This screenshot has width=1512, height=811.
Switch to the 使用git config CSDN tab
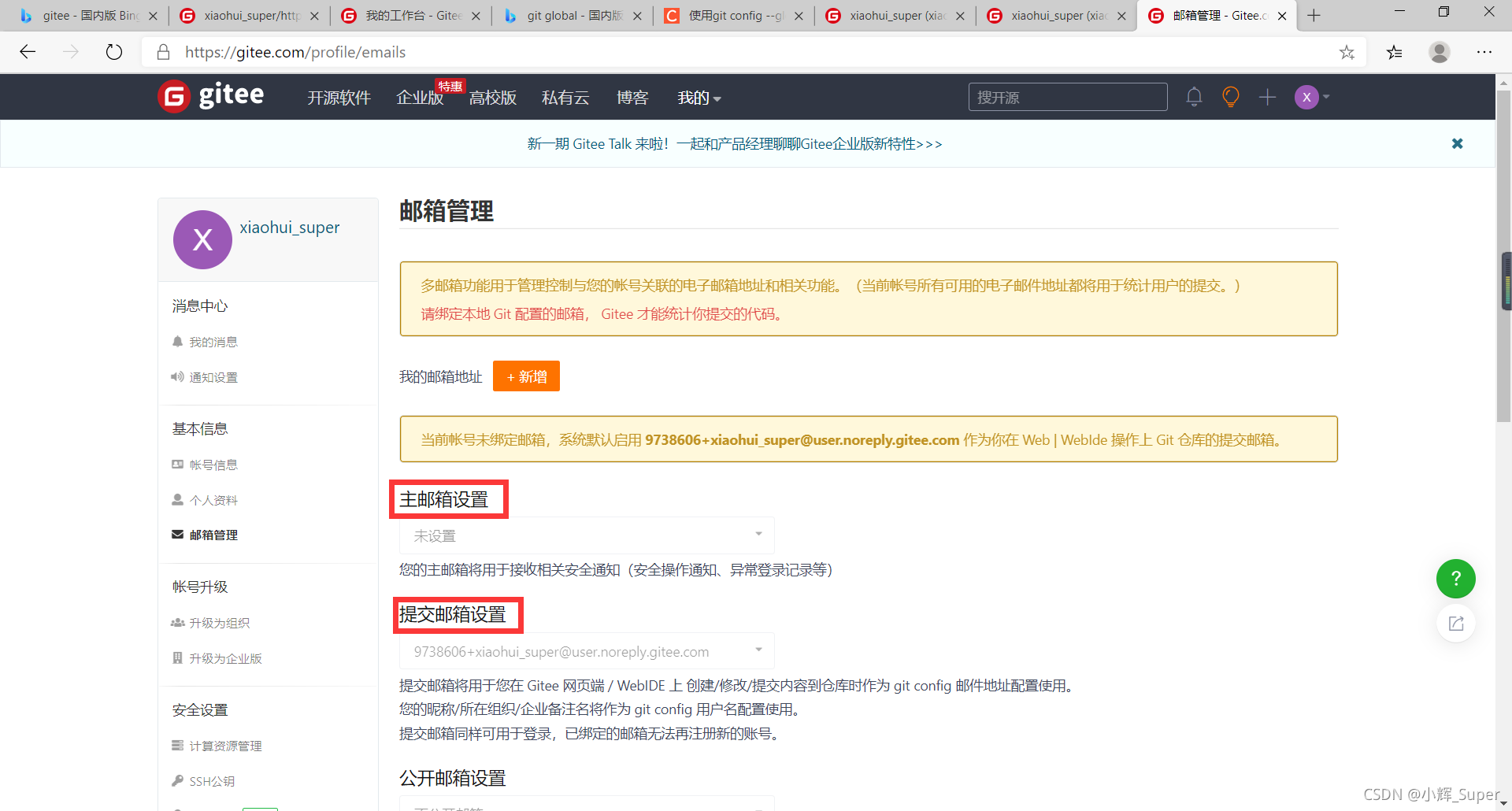(x=732, y=15)
